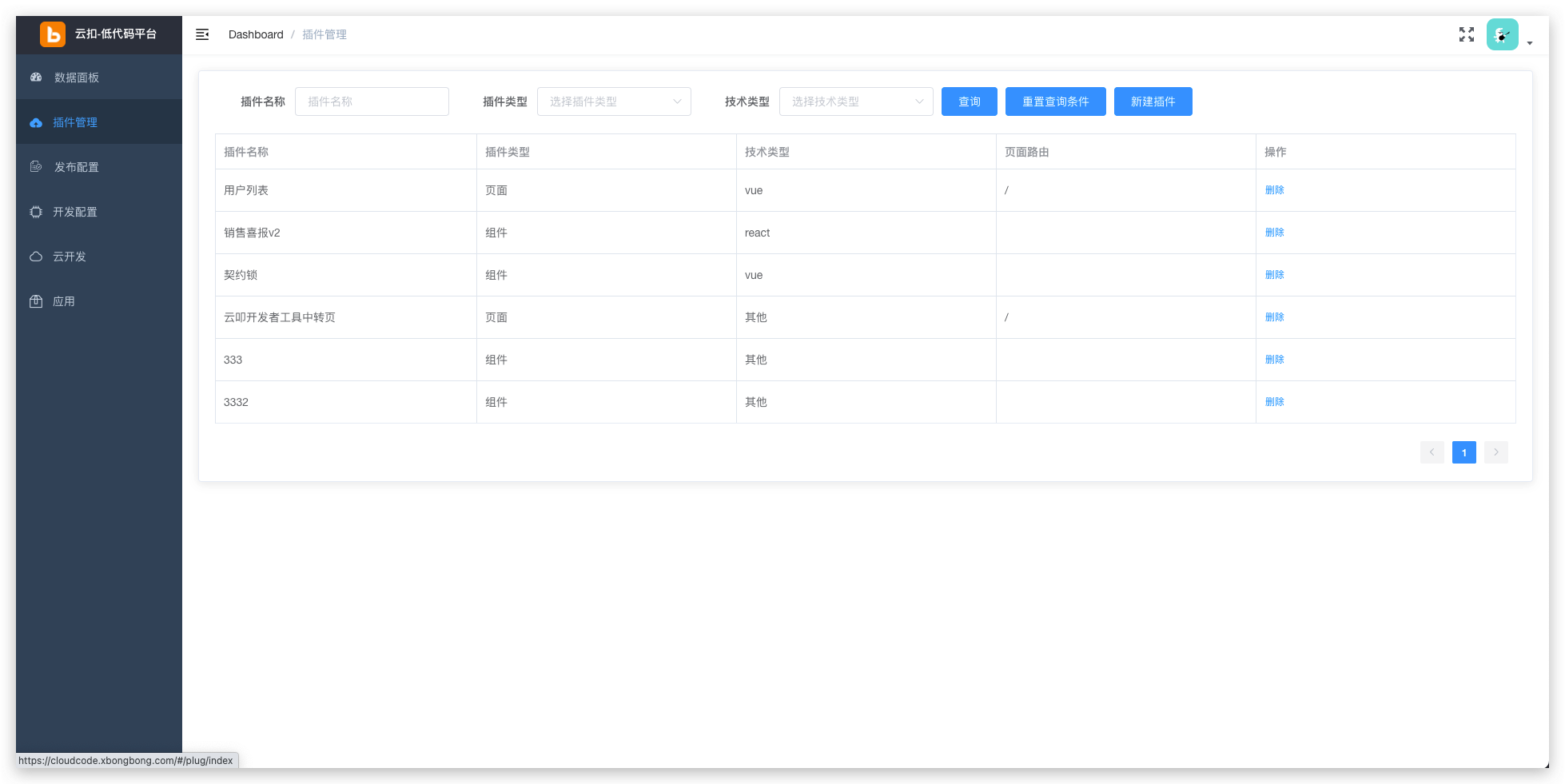The image size is (1565, 784).
Task: Focus the 插件名称 search input
Action: 372,101
